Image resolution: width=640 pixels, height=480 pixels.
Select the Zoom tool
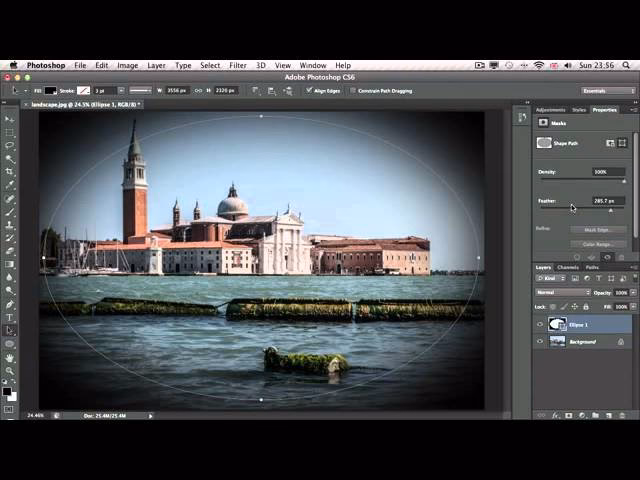coord(9,371)
